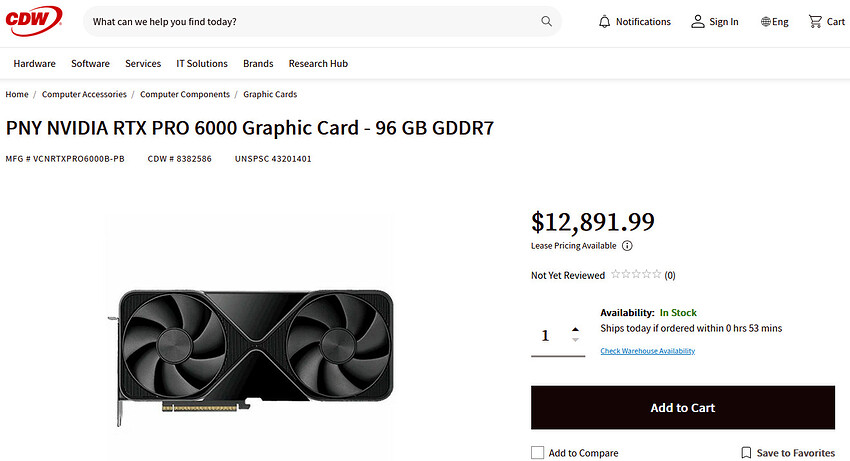Click the CDW logo icon
Image resolution: width=850 pixels, height=461 pixels.
click(x=33, y=18)
